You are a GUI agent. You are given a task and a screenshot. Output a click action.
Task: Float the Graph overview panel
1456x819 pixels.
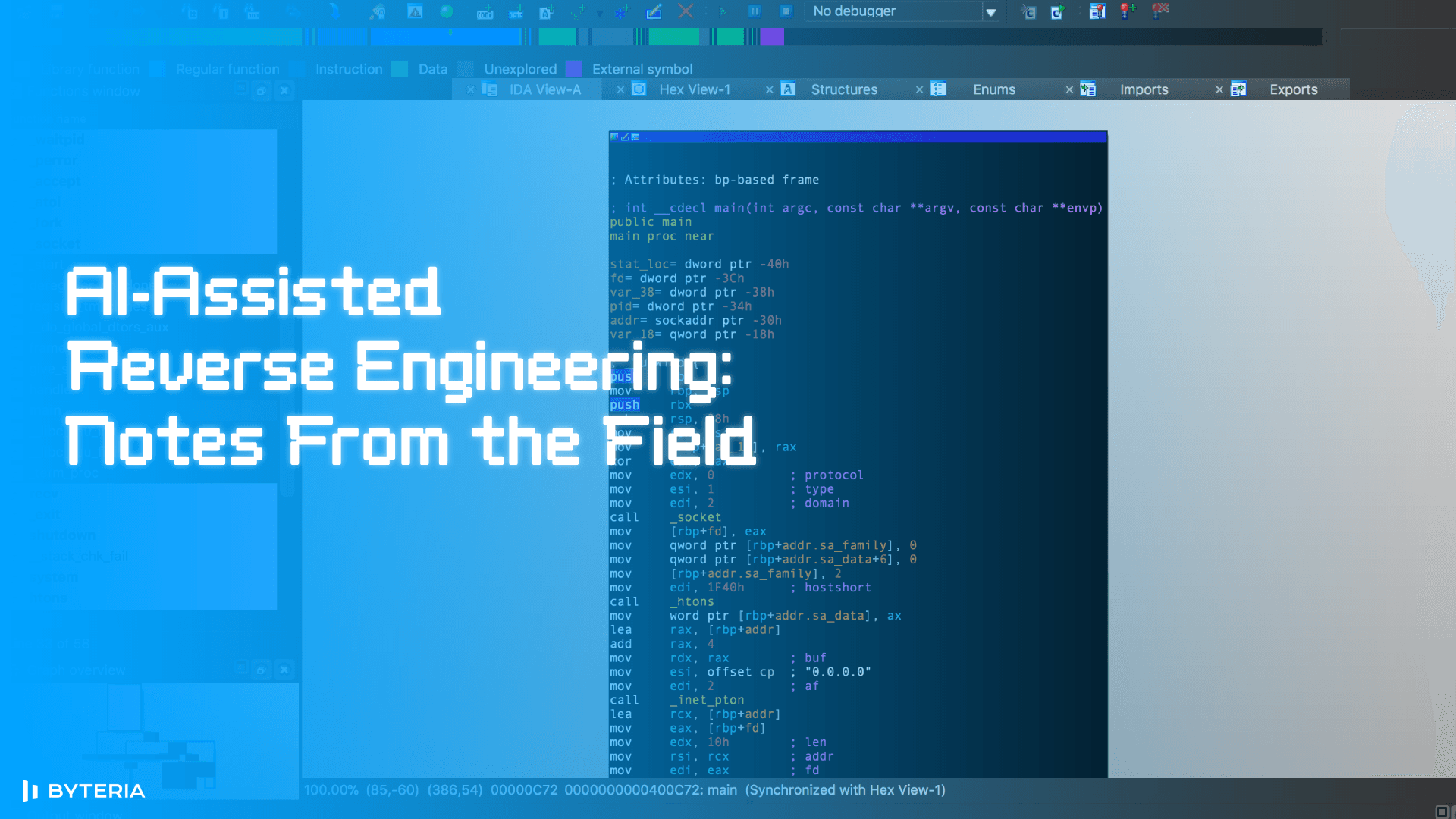click(261, 670)
